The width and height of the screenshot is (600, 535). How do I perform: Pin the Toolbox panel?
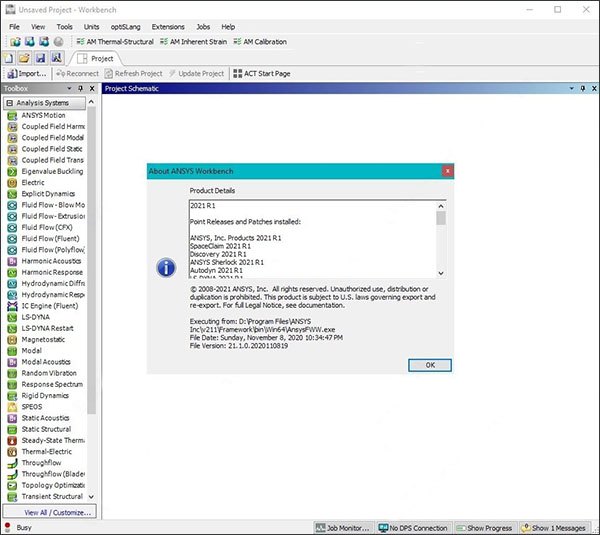point(80,88)
